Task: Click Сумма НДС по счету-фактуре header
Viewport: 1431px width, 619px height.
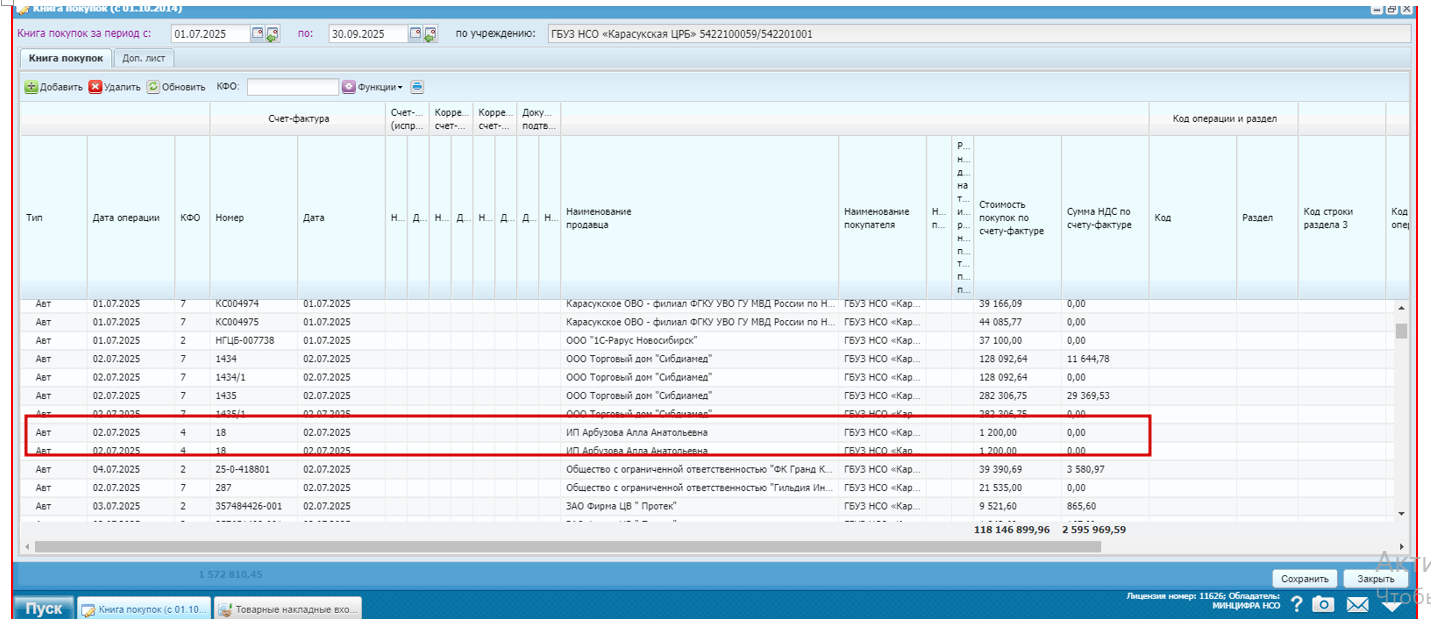Action: point(1106,218)
